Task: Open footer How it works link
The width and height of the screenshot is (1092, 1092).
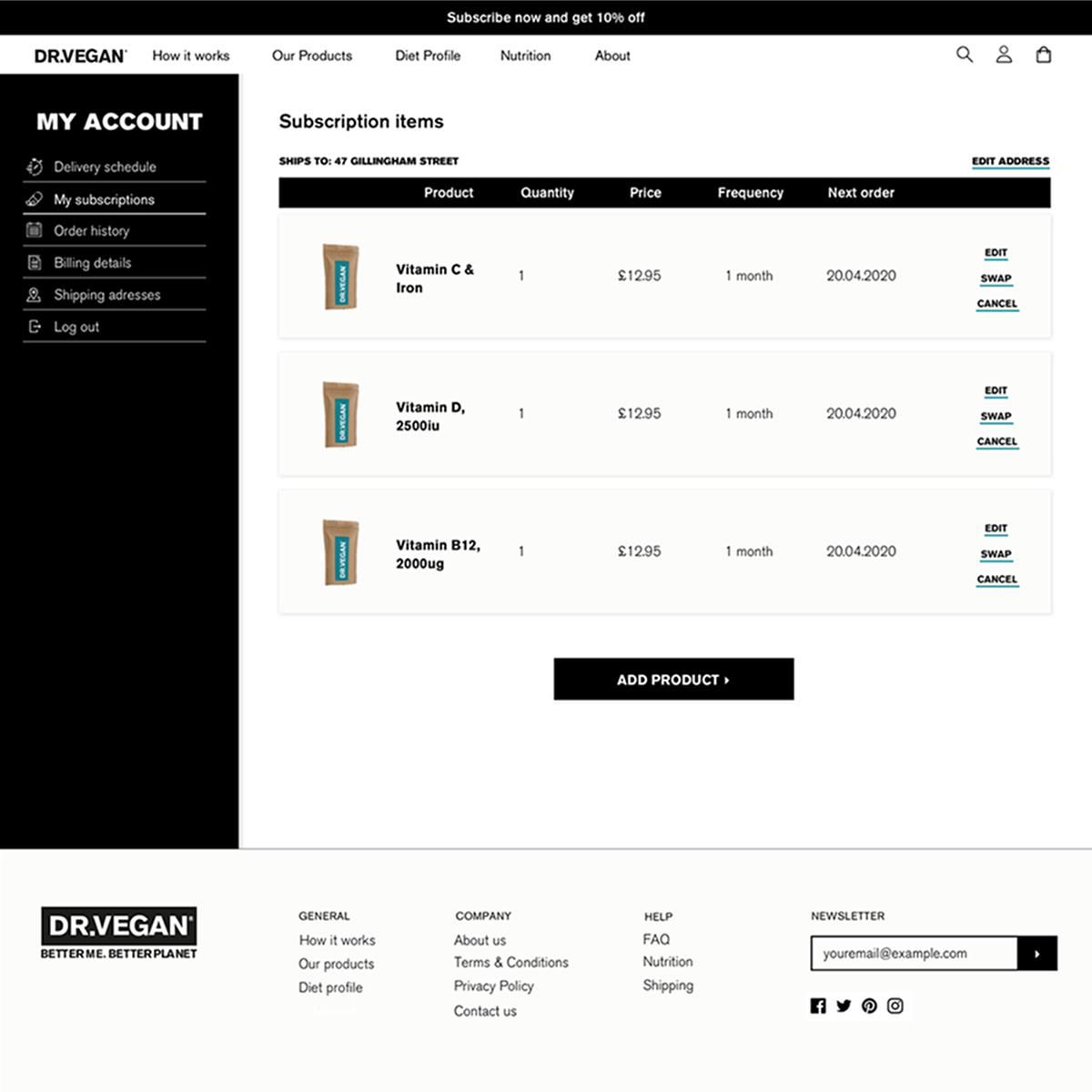Action: click(337, 940)
